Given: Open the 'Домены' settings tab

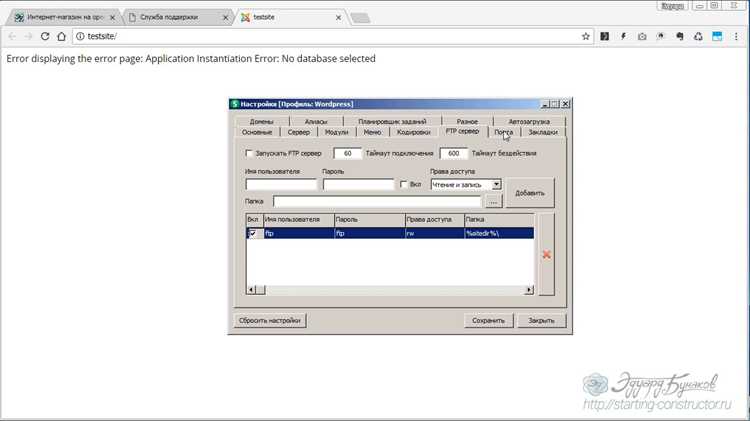Looking at the screenshot, I should (x=262, y=122).
